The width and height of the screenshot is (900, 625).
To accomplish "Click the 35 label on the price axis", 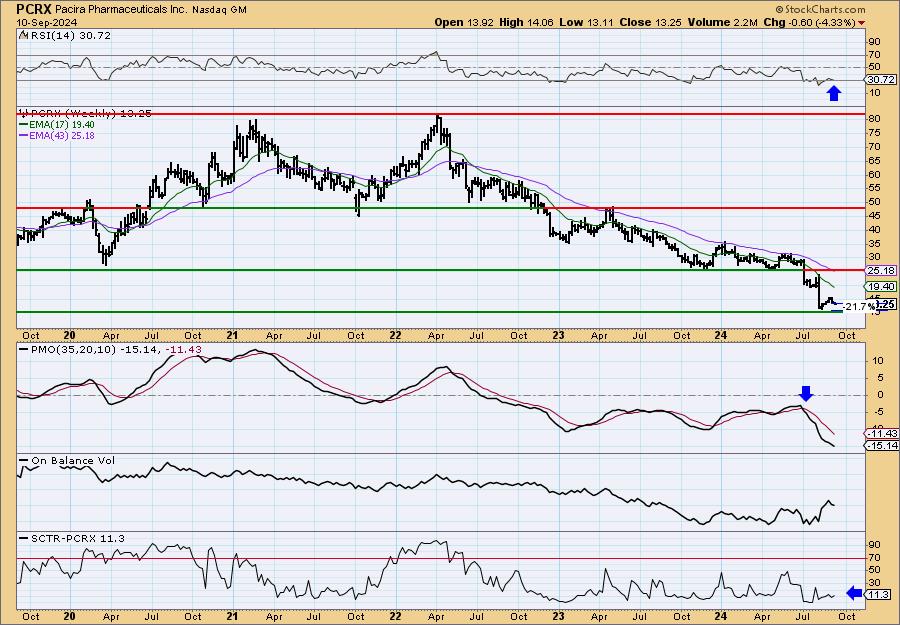I will pos(875,243).
